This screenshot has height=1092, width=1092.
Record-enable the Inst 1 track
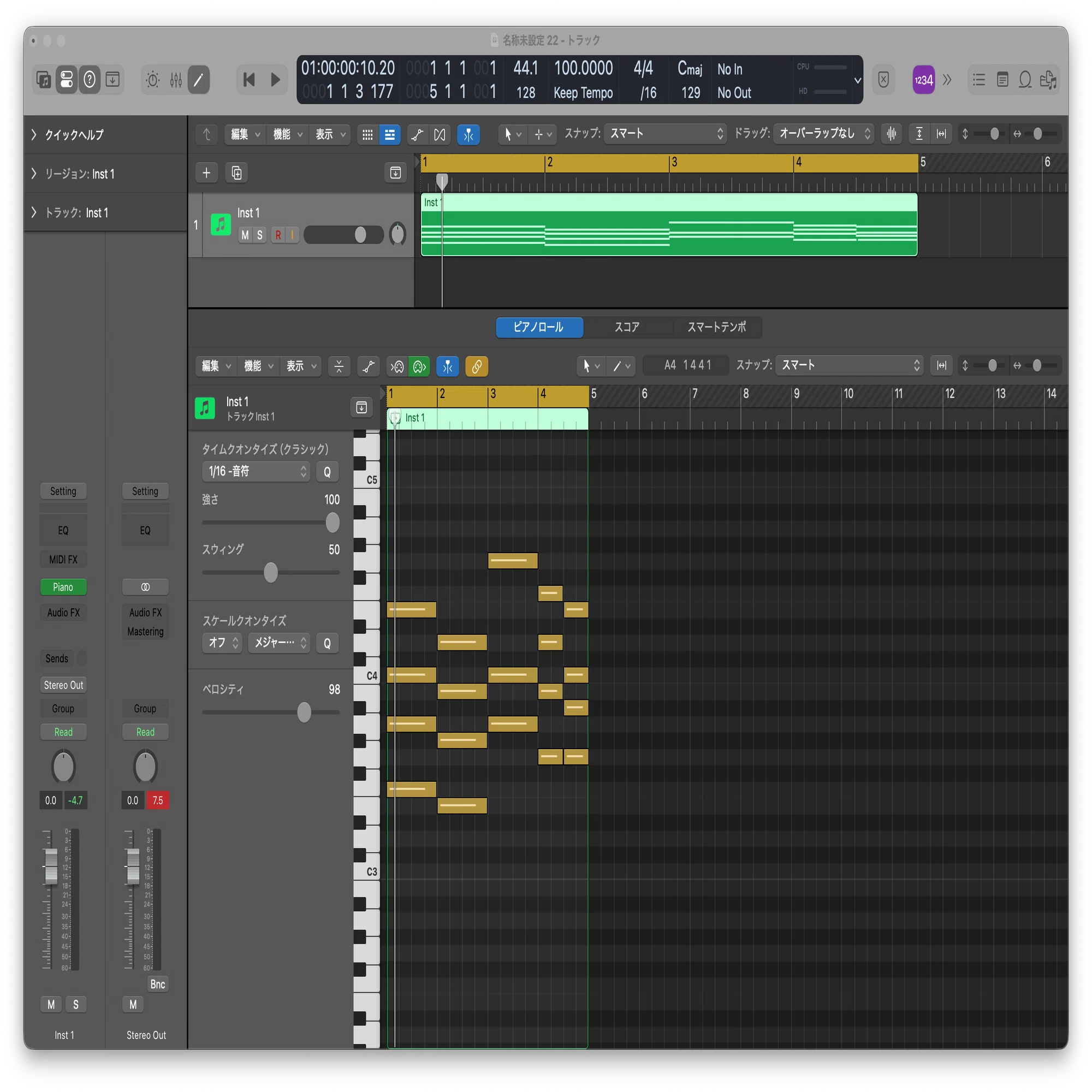278,235
